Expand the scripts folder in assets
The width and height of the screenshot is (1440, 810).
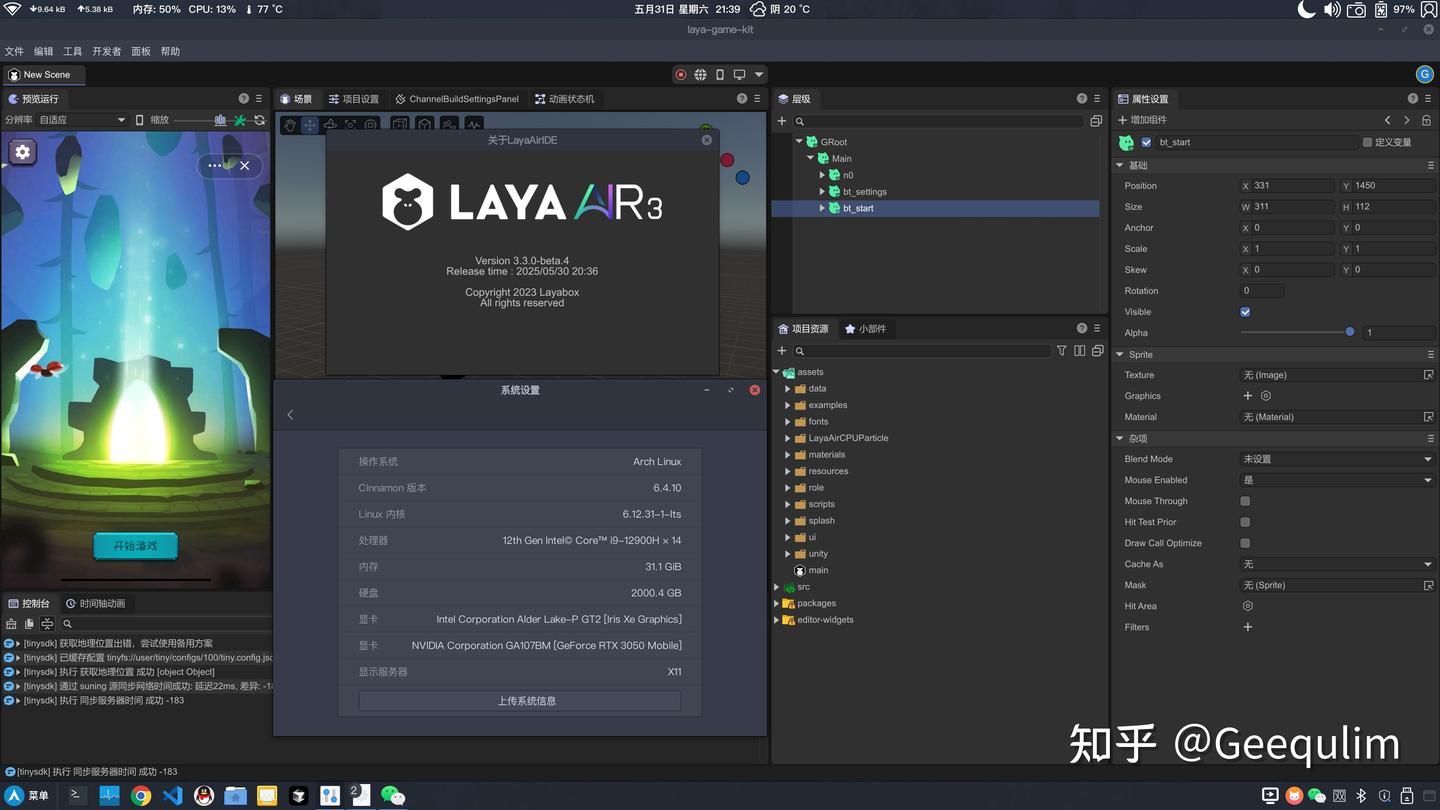[x=787, y=503]
